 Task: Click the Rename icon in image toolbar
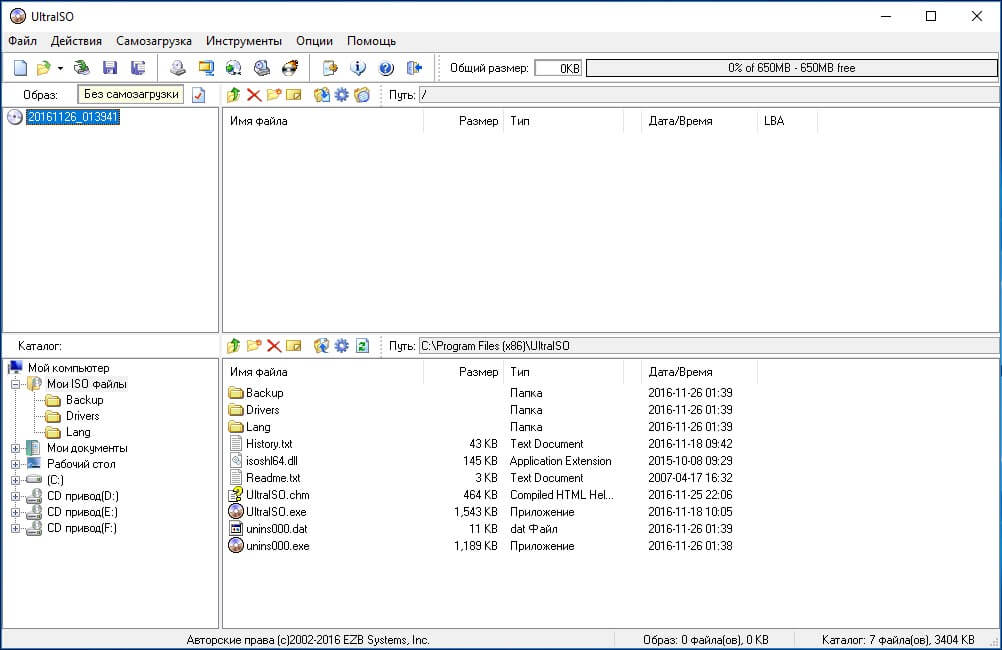click(x=294, y=95)
